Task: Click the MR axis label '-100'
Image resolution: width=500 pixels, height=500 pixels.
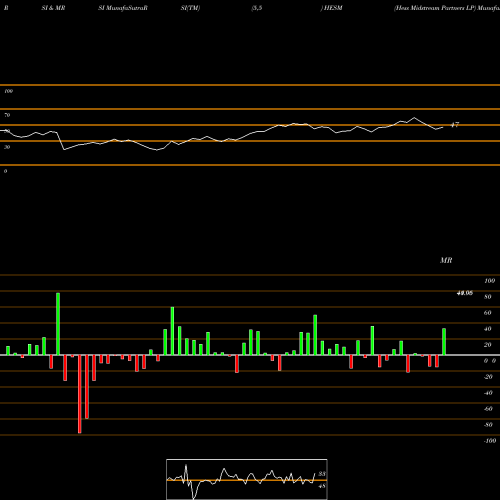Action: click(x=490, y=441)
